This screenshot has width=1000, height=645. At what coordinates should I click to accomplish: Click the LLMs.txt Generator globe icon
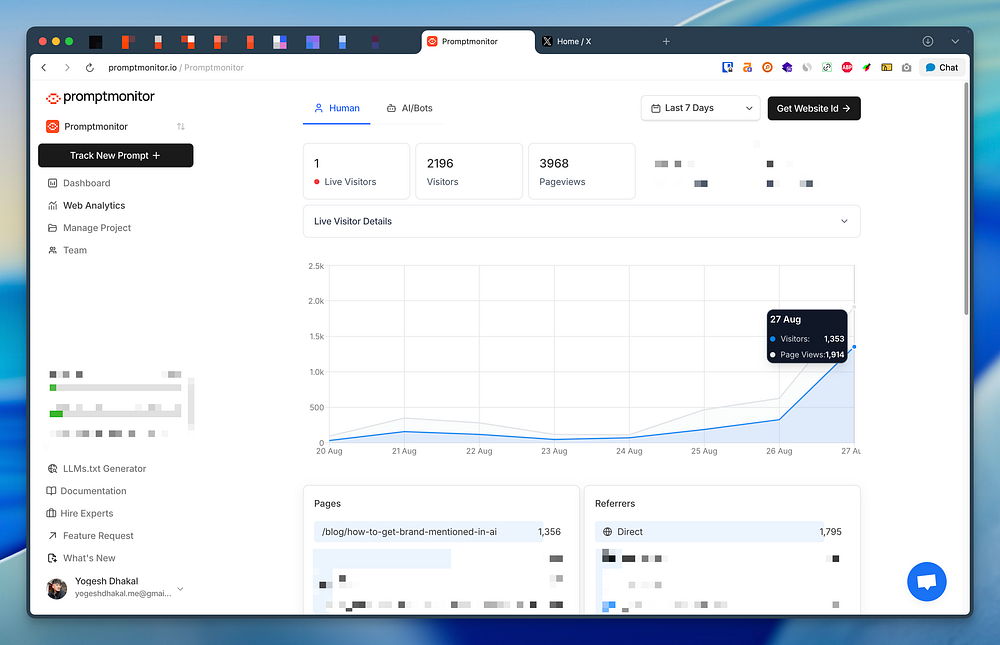click(x=52, y=468)
